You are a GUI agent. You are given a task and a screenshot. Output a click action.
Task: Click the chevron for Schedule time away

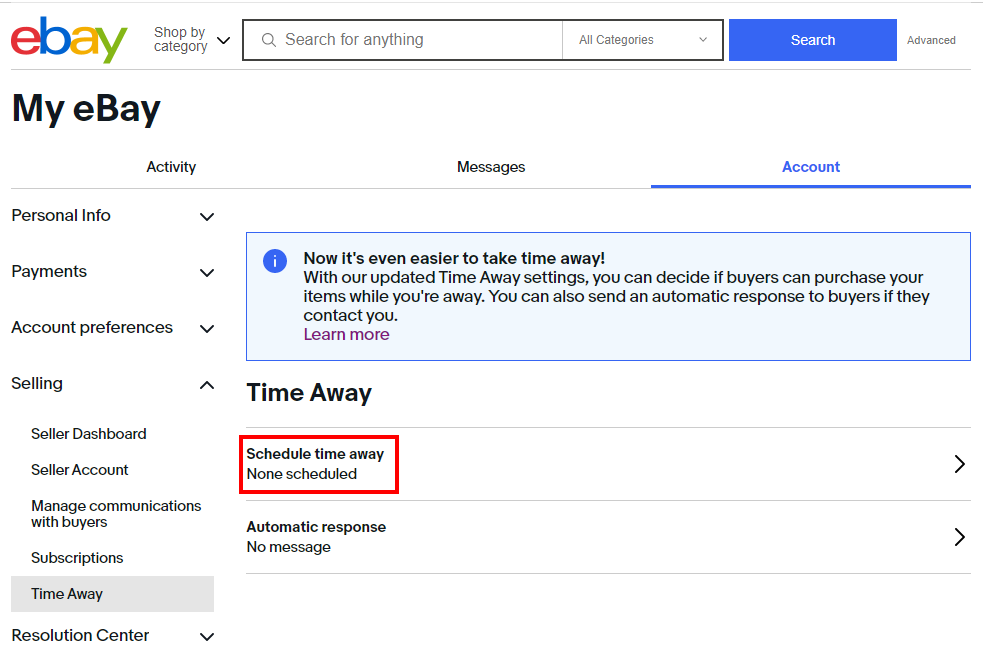click(959, 464)
